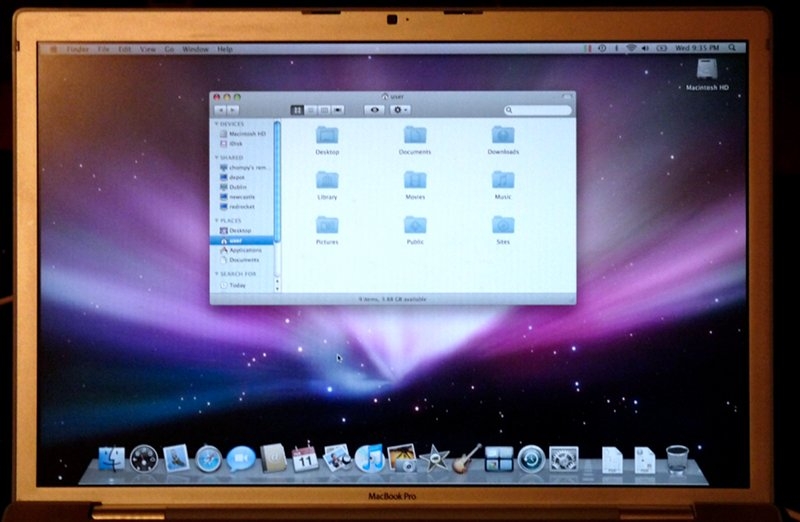
Task: Open the Edit menu
Action: point(124,49)
